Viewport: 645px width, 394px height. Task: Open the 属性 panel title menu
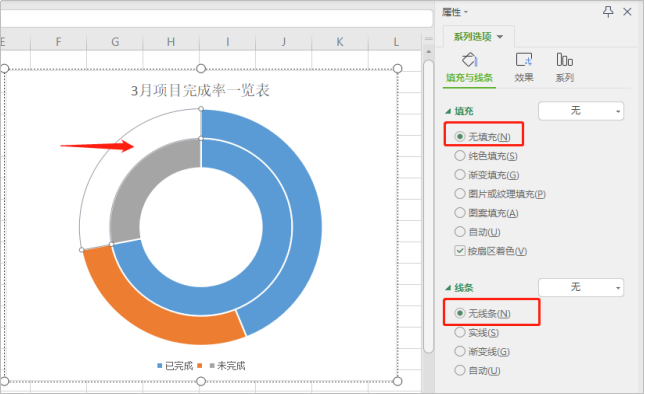[455, 12]
